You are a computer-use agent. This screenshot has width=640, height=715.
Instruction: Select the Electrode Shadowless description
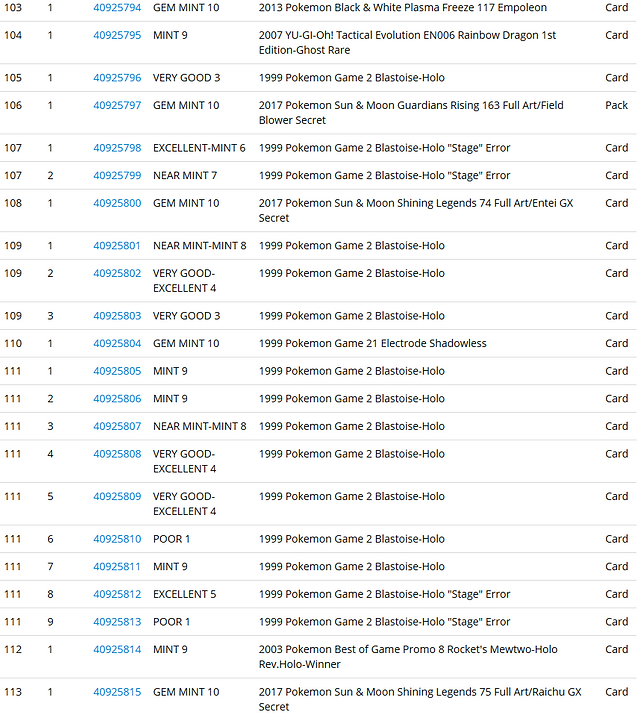pyautogui.click(x=372, y=343)
